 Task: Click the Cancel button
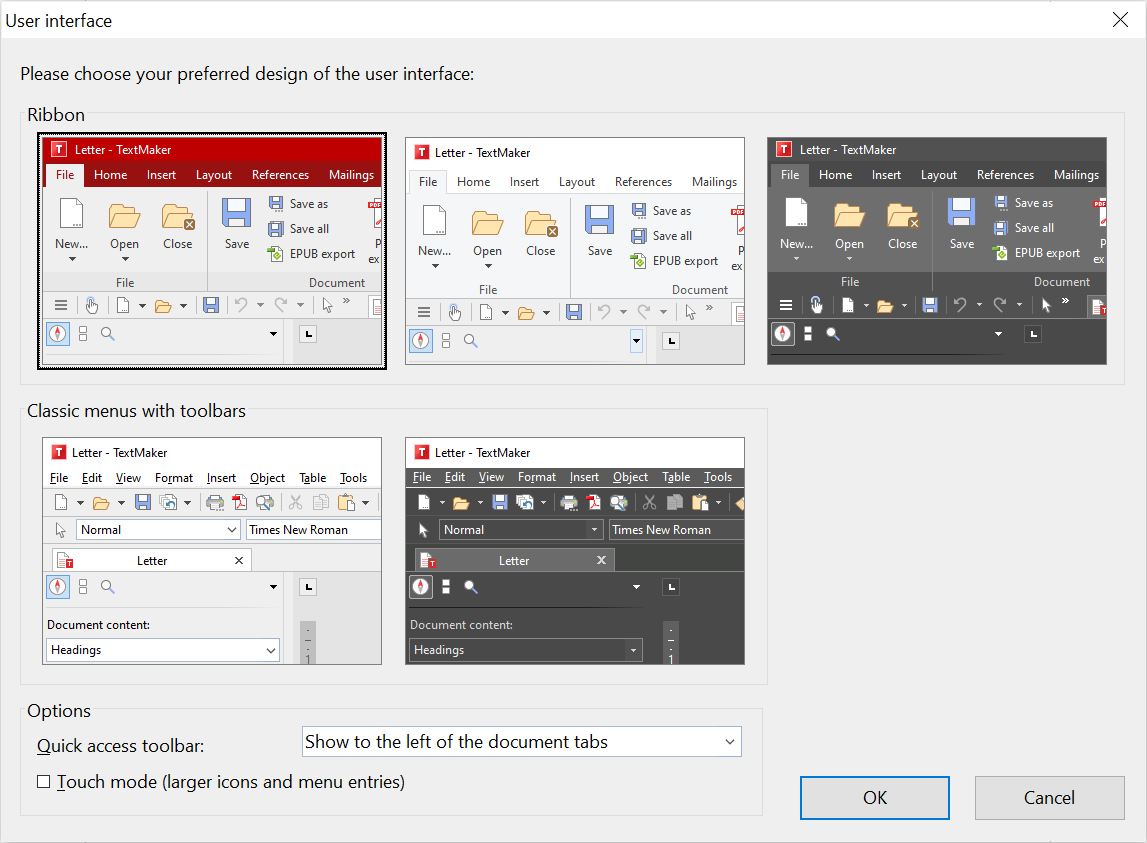(x=1049, y=798)
